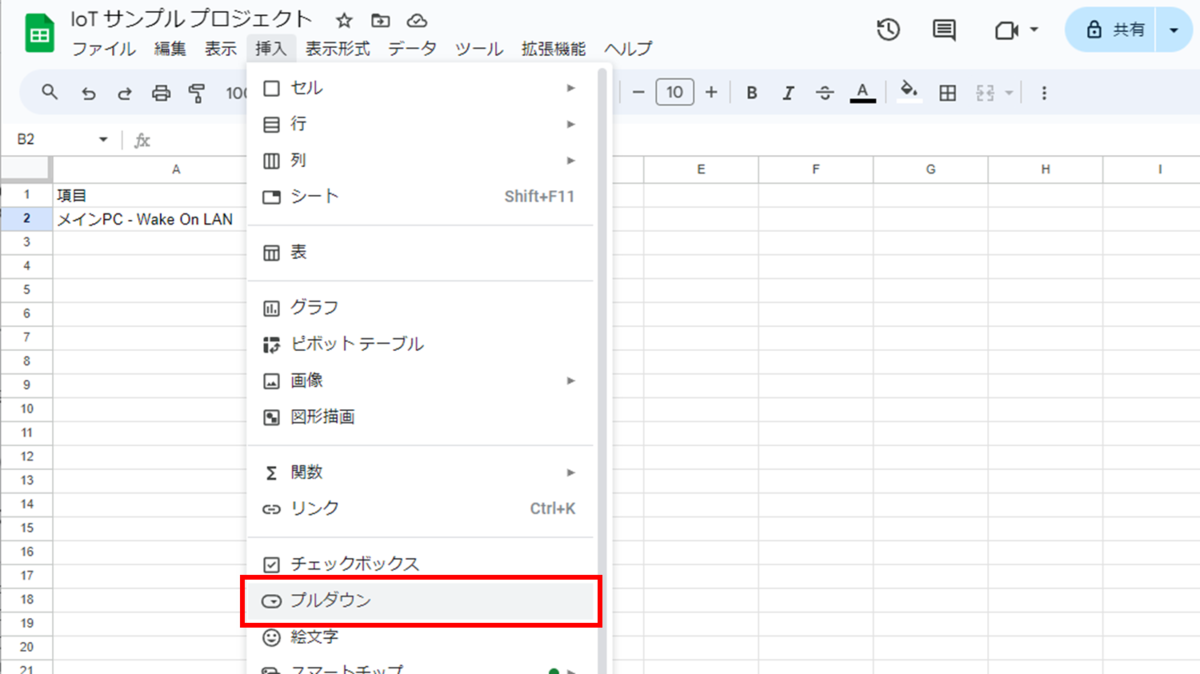This screenshot has width=1200, height=674.
Task: Print the spreadsheet
Action: (x=161, y=93)
